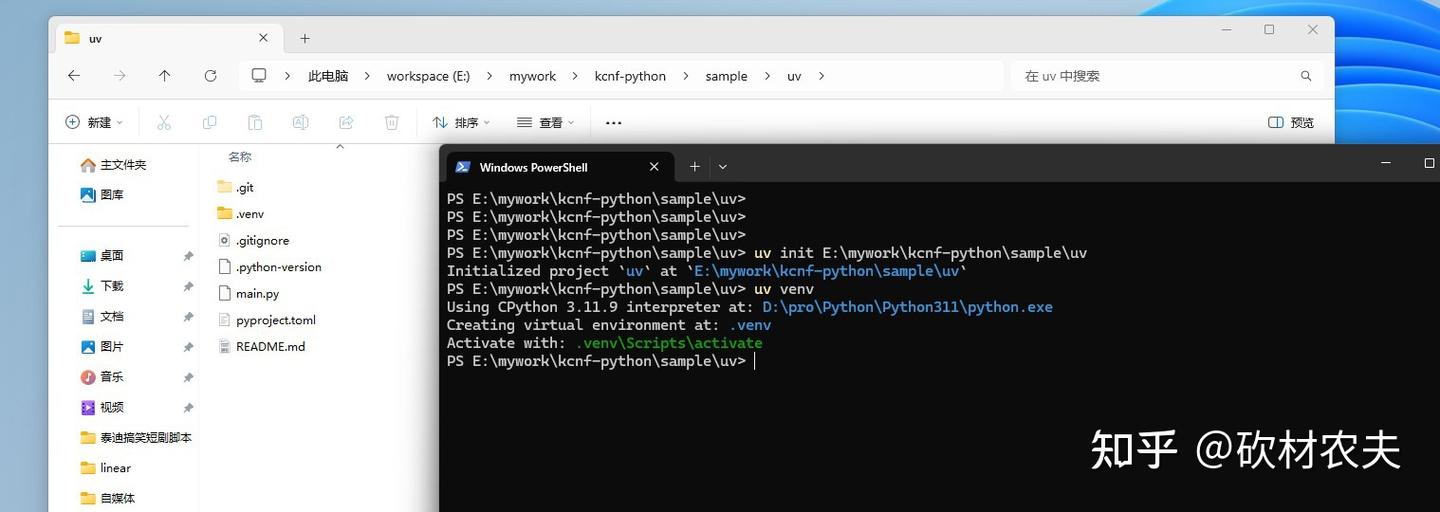Image resolution: width=1440 pixels, height=512 pixels.
Task: Refresh the uv folder view
Action: point(210,76)
